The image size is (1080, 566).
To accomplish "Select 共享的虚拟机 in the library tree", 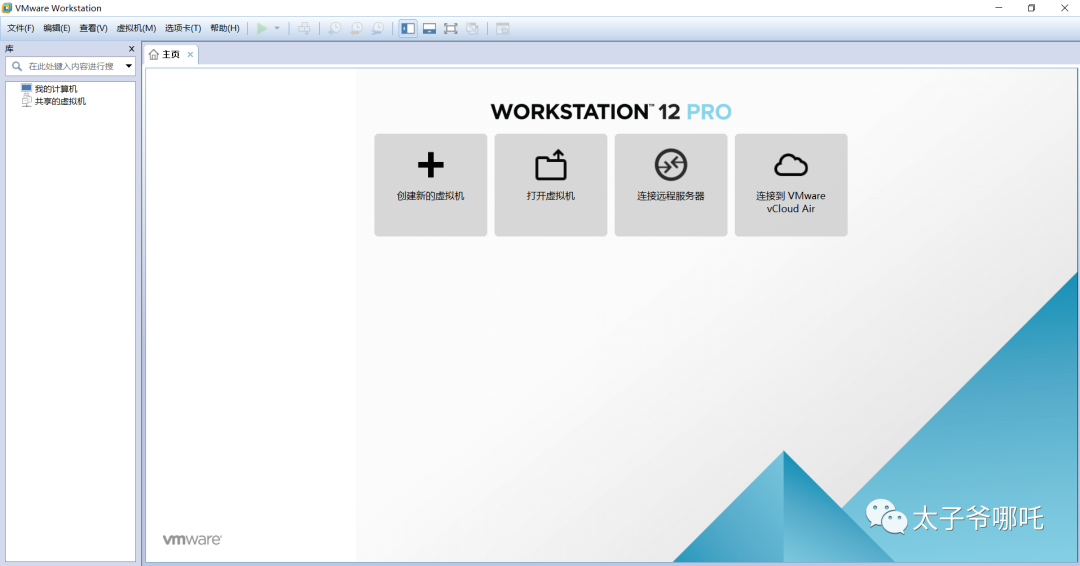I will point(60,101).
